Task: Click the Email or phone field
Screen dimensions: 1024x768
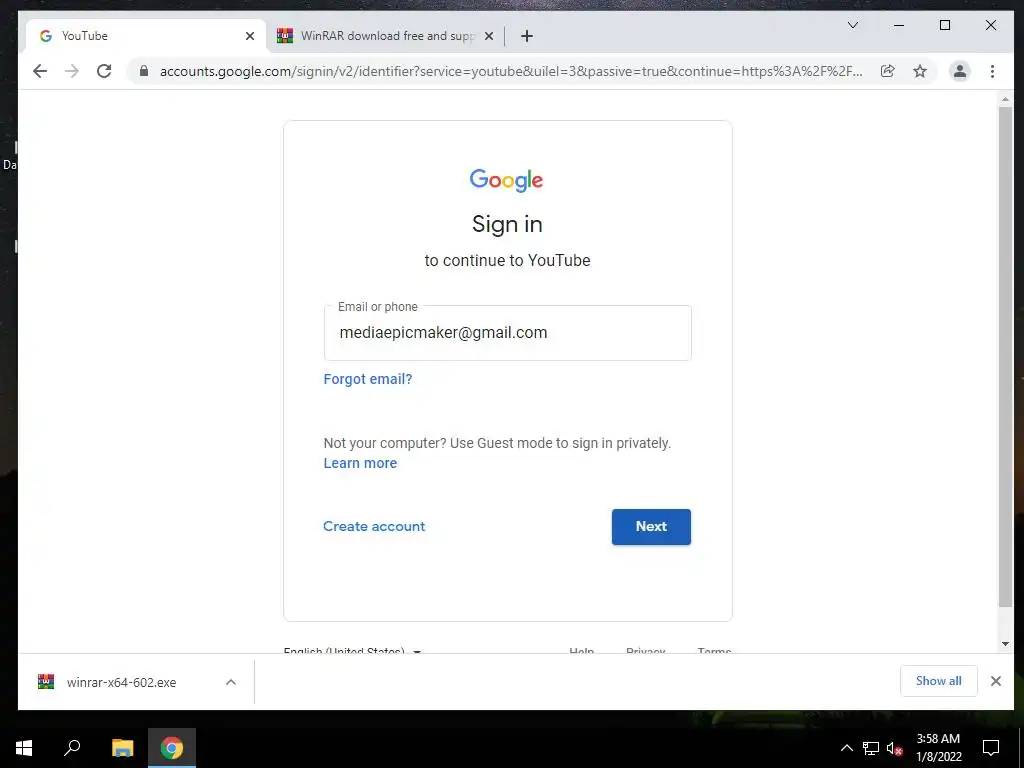Action: (507, 333)
